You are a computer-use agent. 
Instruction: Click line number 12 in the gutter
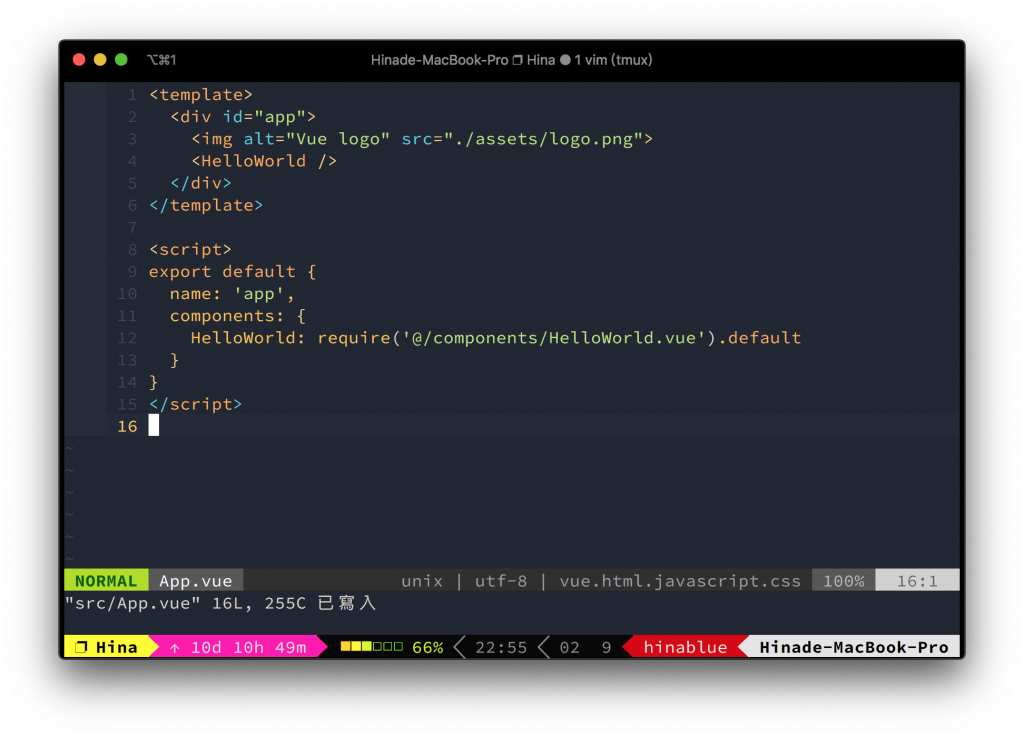coord(127,338)
